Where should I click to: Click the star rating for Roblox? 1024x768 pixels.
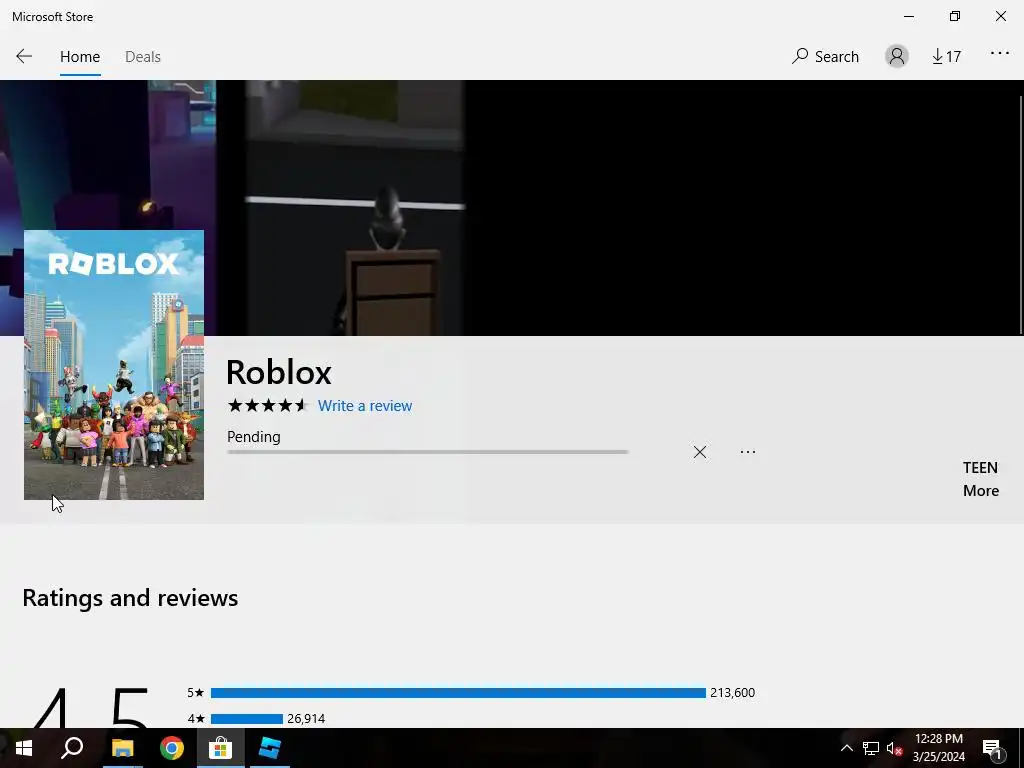266,406
